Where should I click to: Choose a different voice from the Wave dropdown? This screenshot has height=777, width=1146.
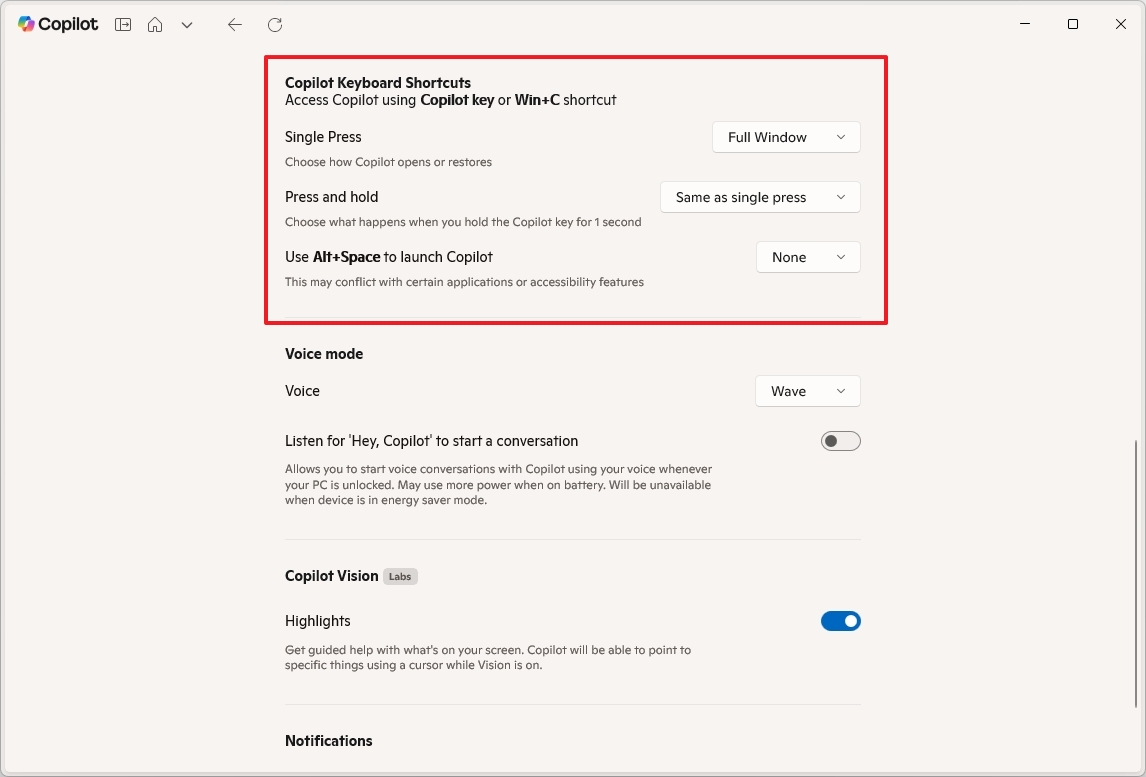[807, 391]
